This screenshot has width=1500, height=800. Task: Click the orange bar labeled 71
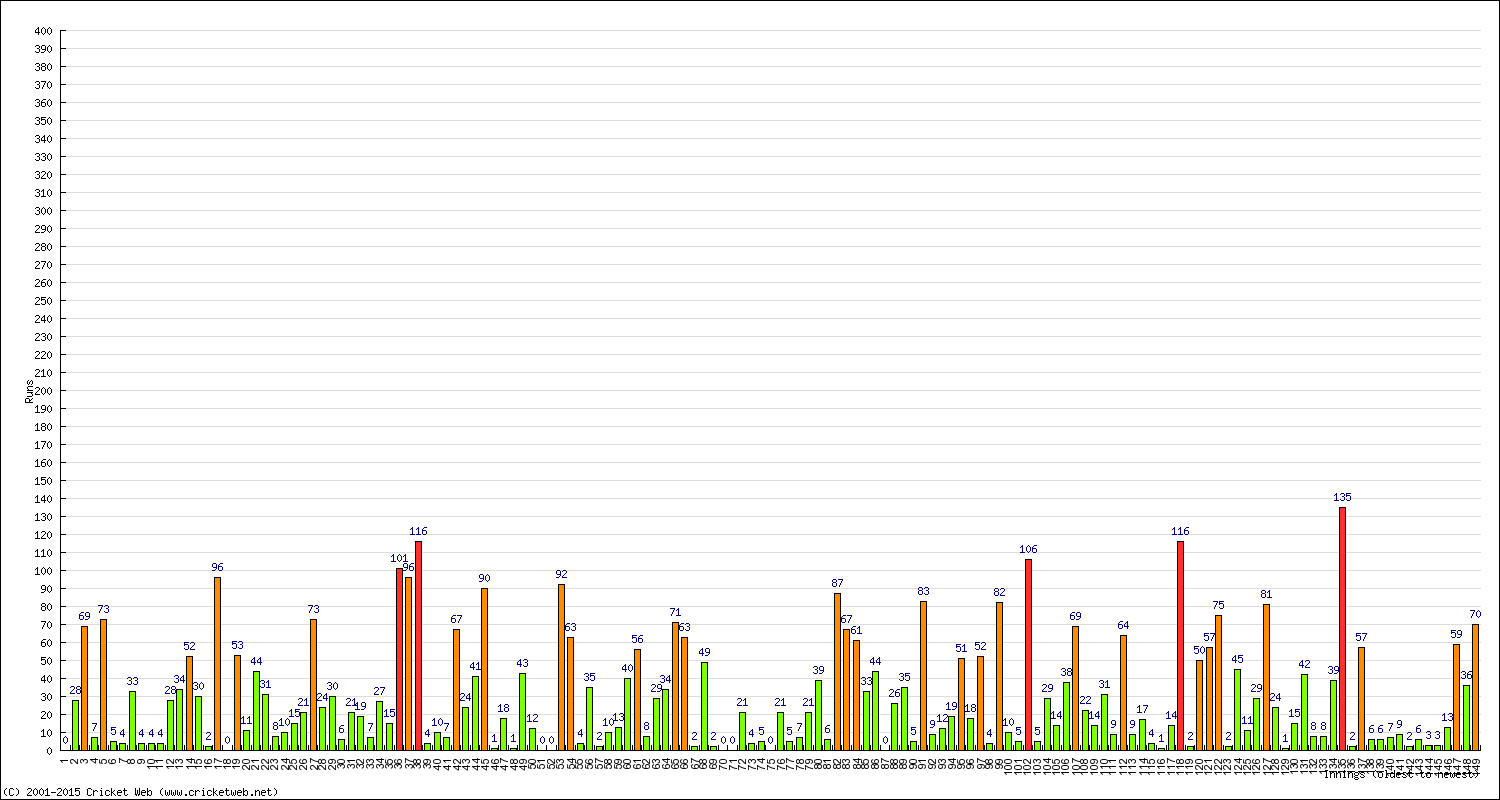point(675,686)
